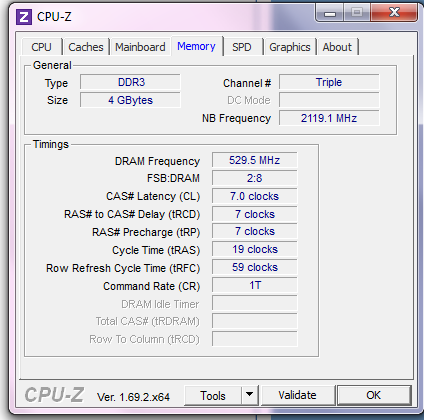Click the Tools button
Screen dimensions: 424x420
pos(213,396)
